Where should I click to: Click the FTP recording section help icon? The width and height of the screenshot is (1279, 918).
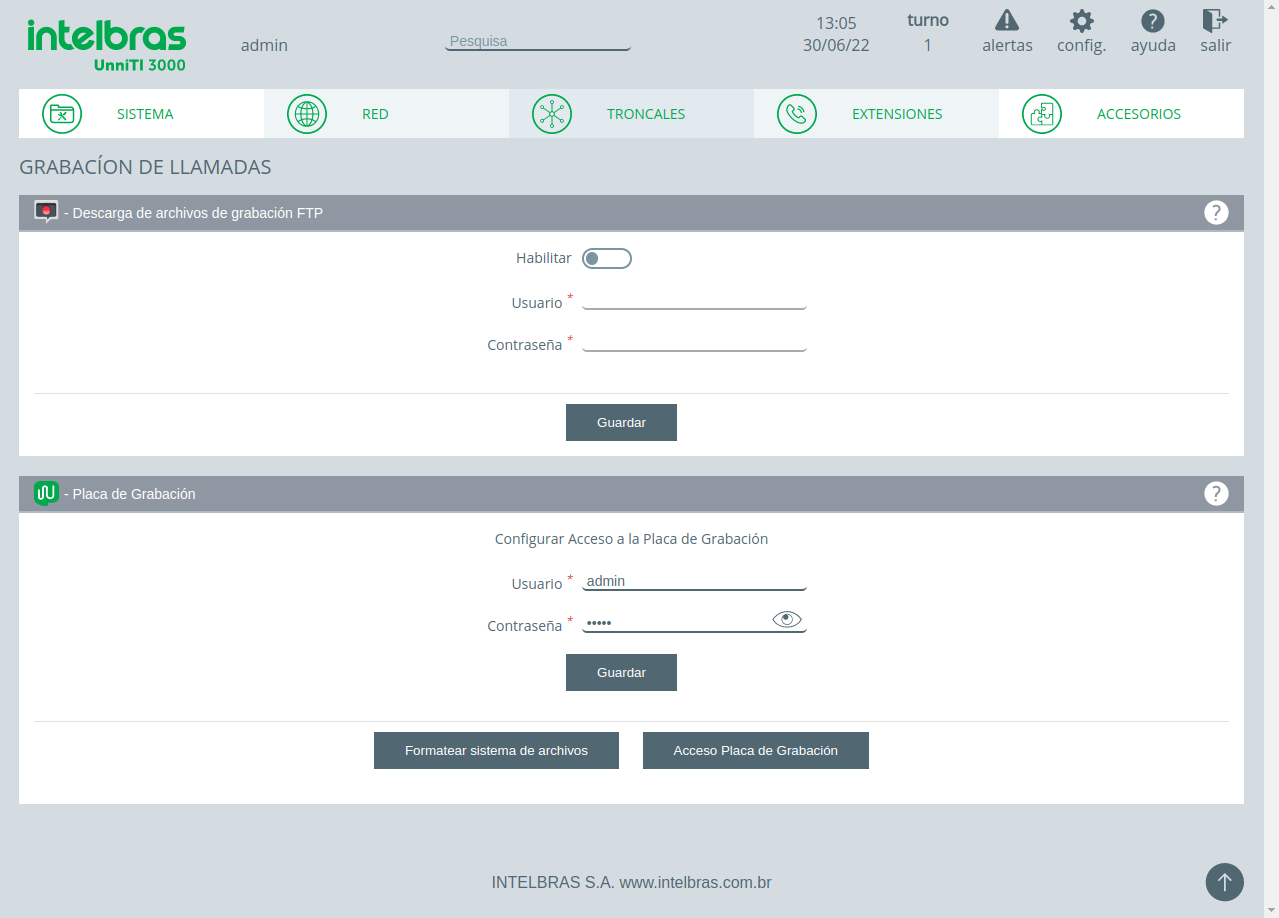click(1216, 212)
